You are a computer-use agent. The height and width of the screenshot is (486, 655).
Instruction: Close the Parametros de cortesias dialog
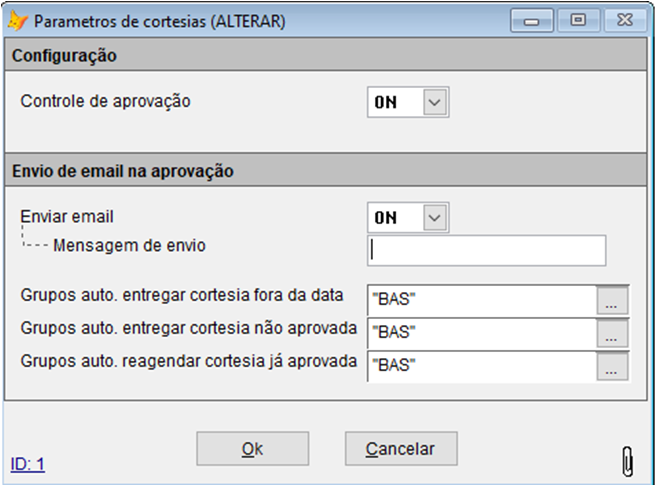click(621, 21)
